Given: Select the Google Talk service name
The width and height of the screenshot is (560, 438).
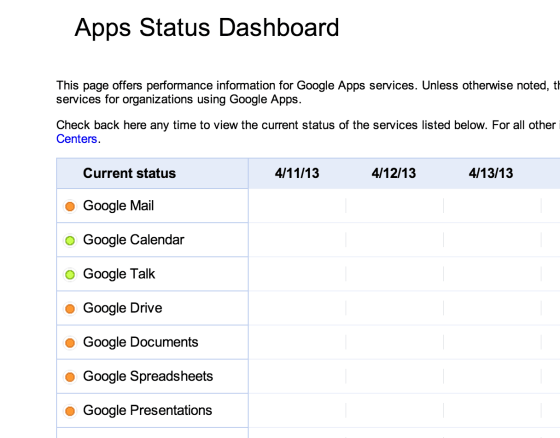Looking at the screenshot, I should (119, 274).
